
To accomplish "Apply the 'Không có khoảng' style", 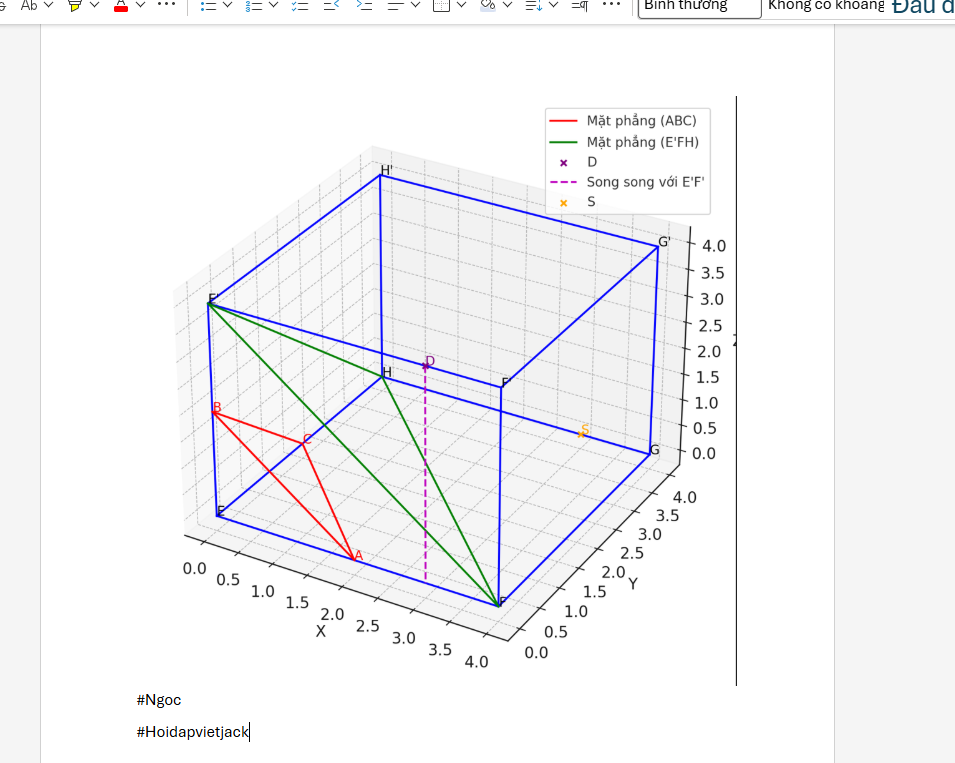I will 826,6.
